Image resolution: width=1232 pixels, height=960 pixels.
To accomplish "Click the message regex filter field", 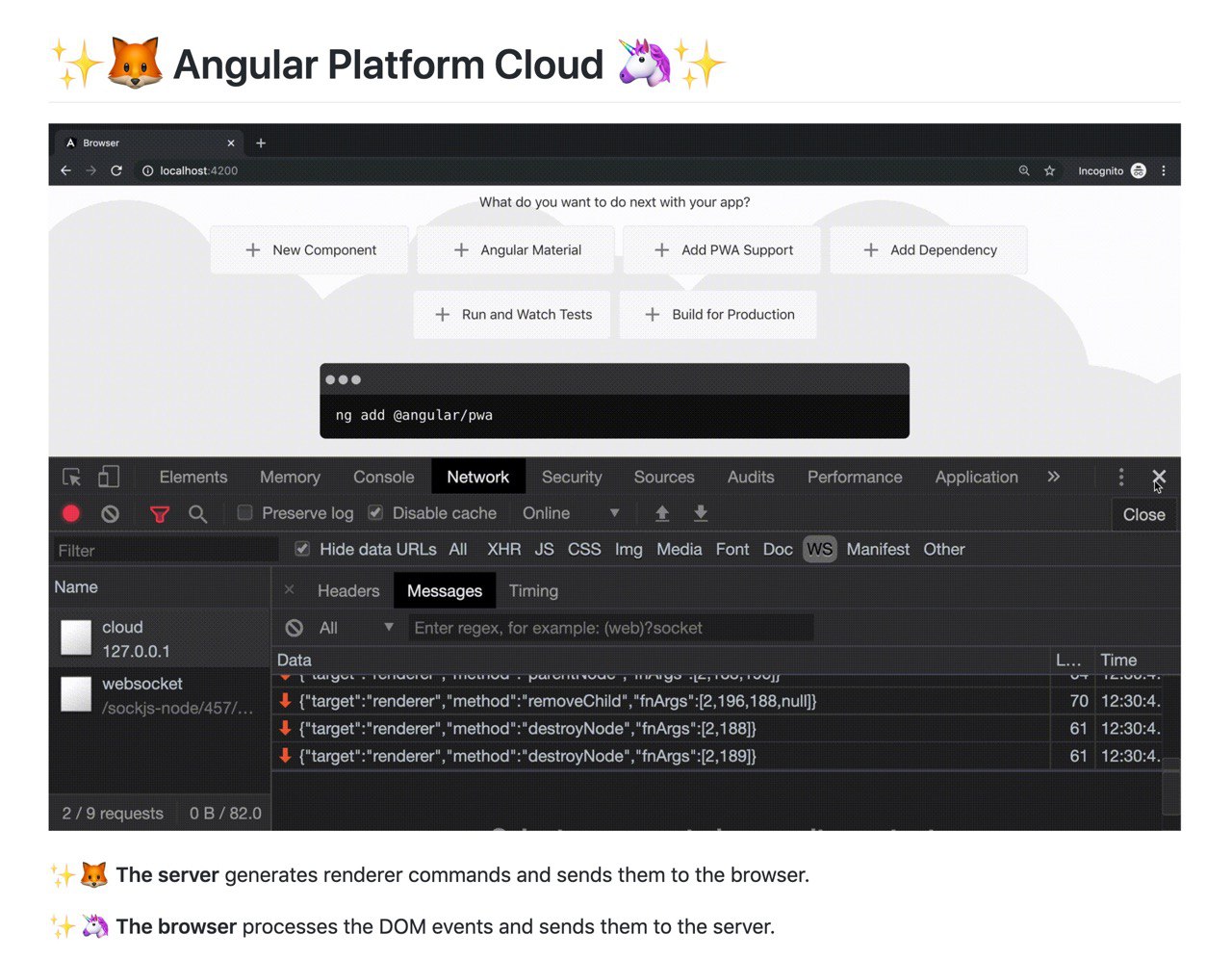I will (610, 628).
